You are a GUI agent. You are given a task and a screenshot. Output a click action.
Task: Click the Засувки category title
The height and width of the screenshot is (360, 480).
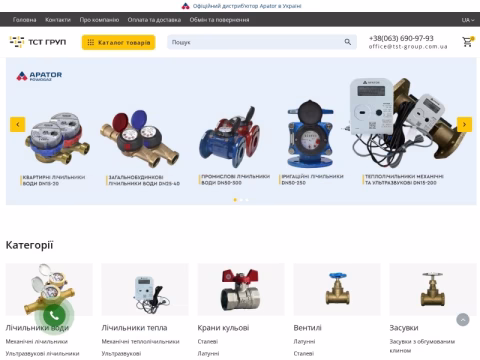tap(404, 328)
